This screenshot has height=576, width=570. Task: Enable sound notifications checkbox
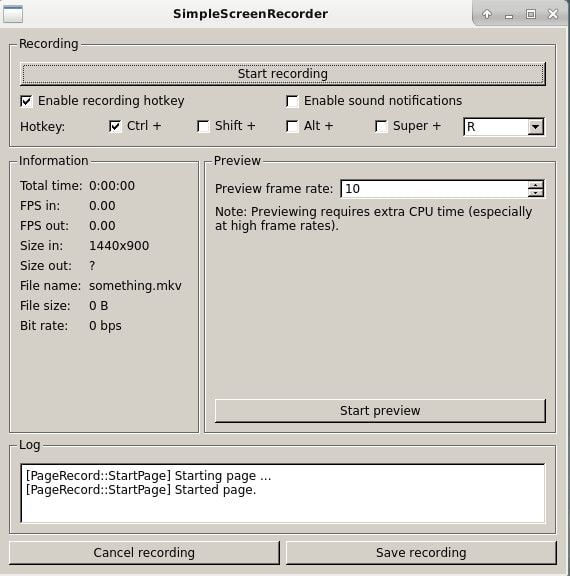(292, 101)
